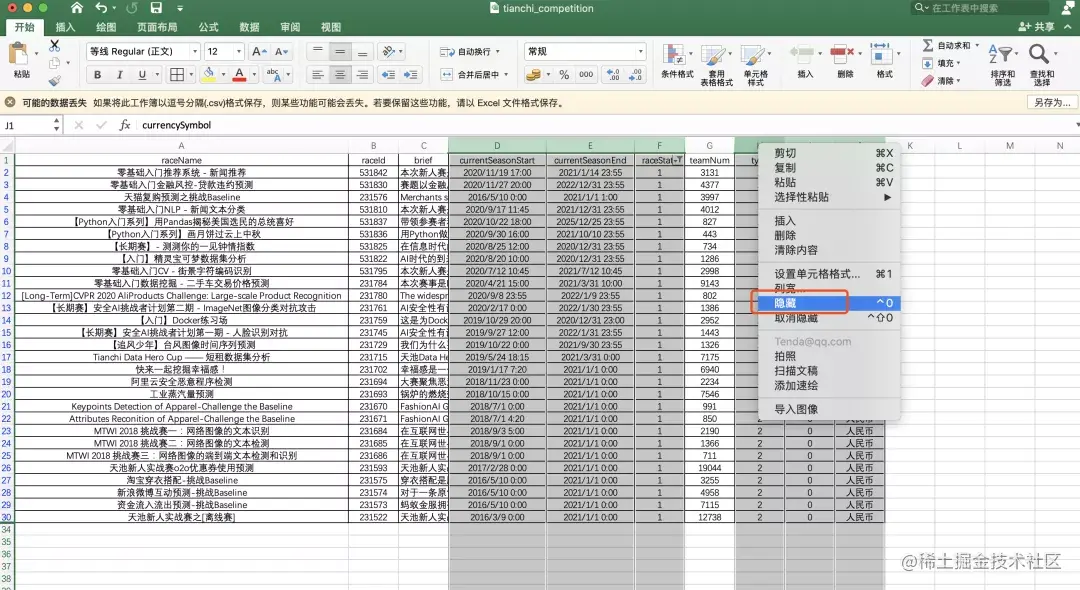The width and height of the screenshot is (1080, 590).
Task: Switch to the 插入 ribbon tab
Action: click(x=65, y=27)
